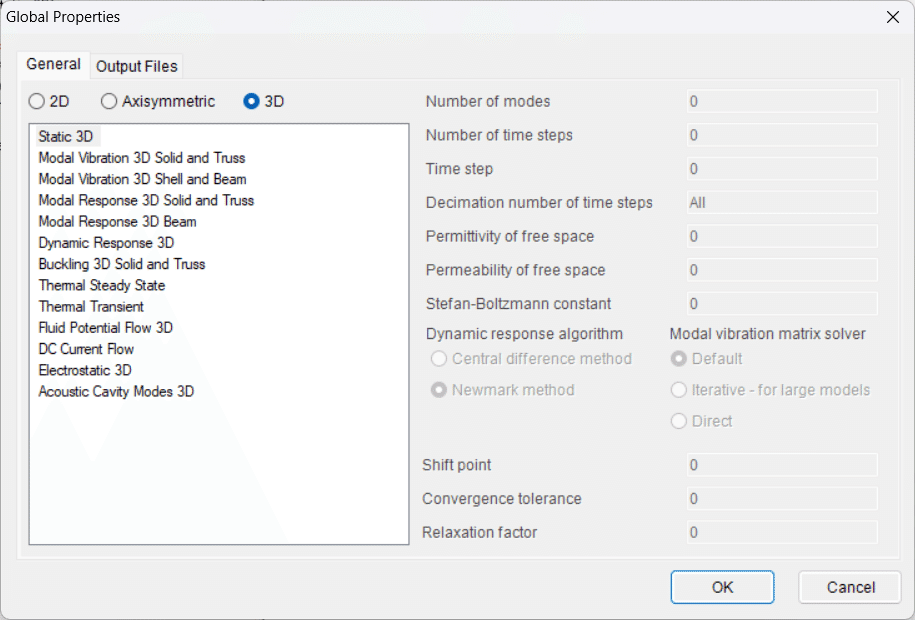
Task: Select Fluid Potential Flow 3D
Action: tap(105, 328)
